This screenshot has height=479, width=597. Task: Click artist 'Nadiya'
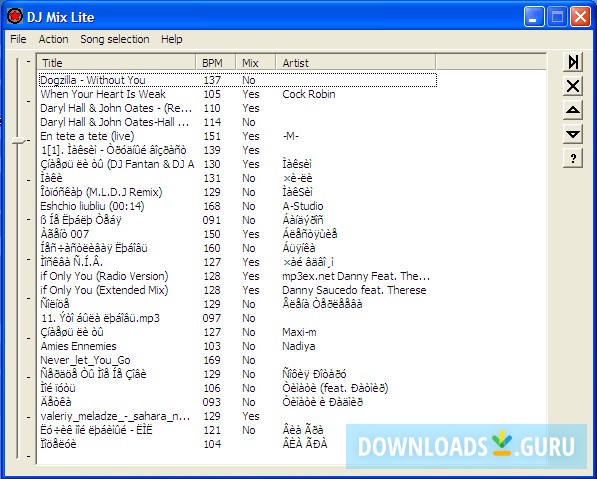pos(299,346)
